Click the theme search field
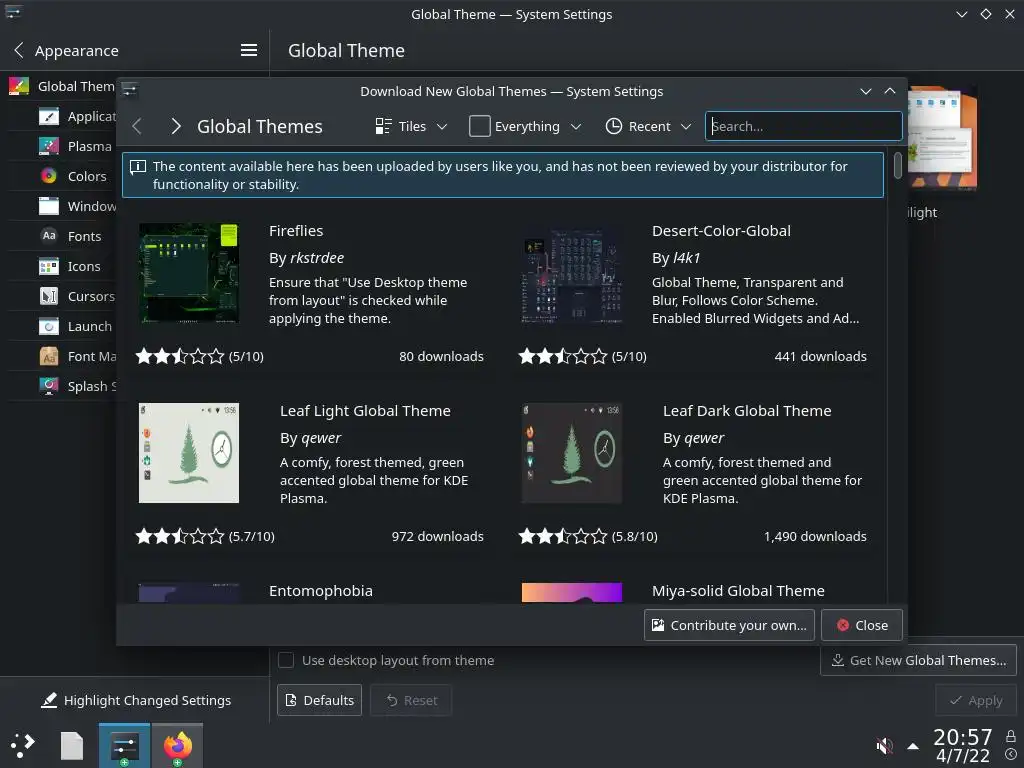The height and width of the screenshot is (768, 1024). pos(804,126)
